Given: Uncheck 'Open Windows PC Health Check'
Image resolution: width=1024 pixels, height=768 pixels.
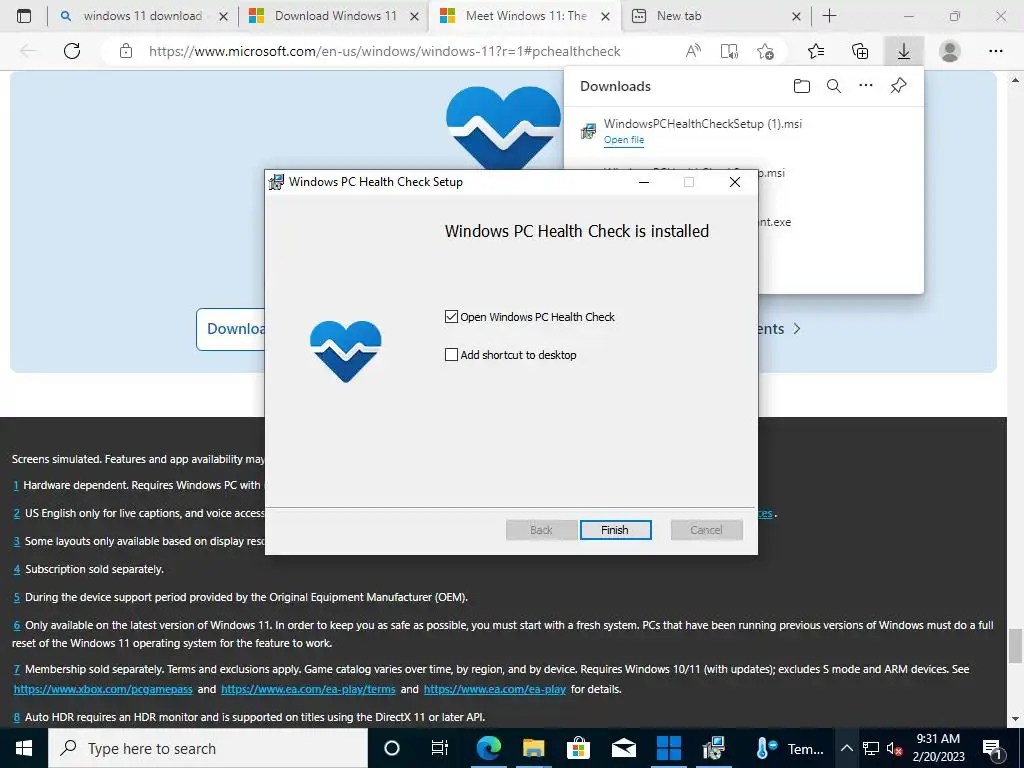Looking at the screenshot, I should (451, 317).
